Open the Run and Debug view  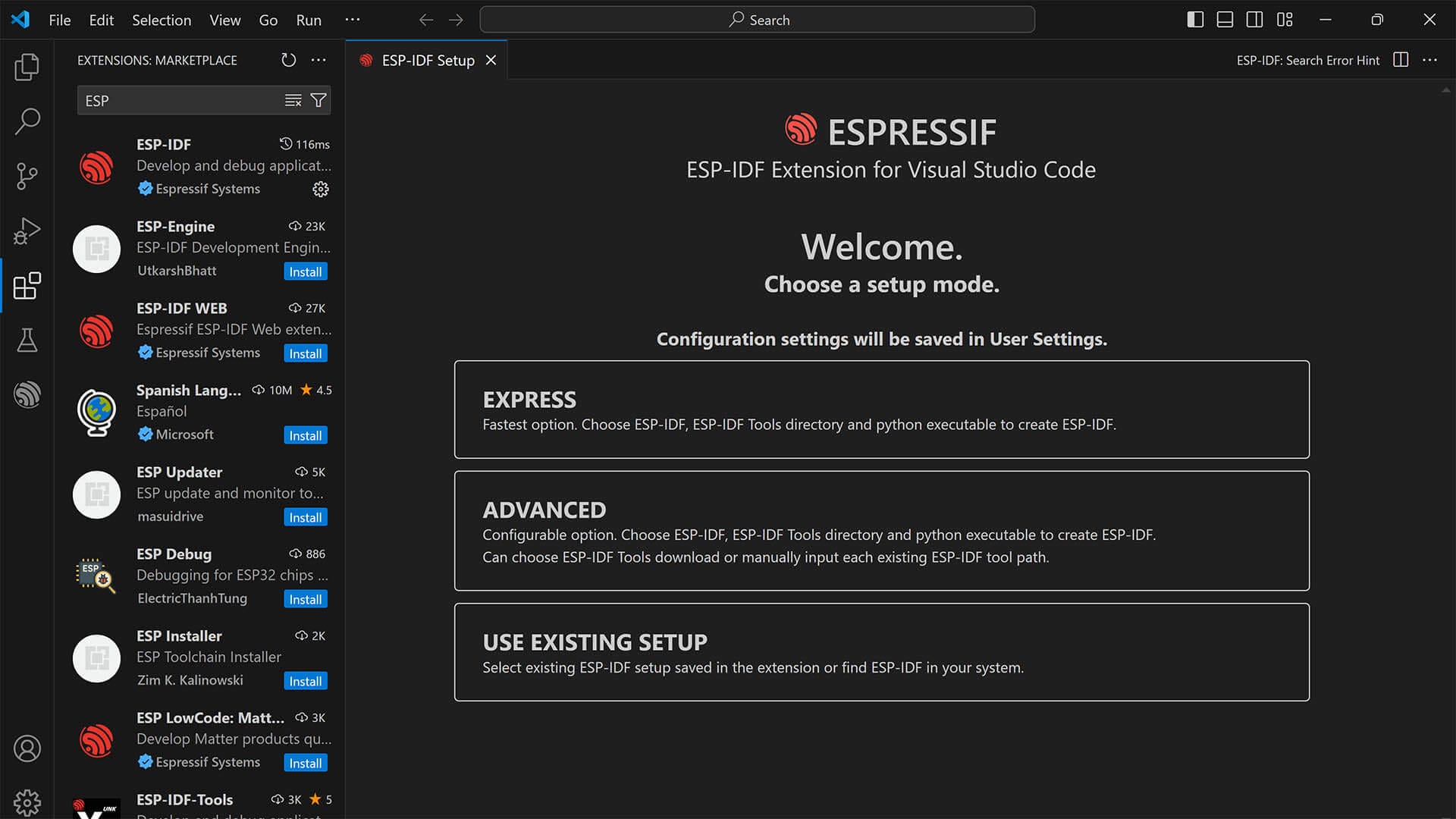click(x=27, y=231)
